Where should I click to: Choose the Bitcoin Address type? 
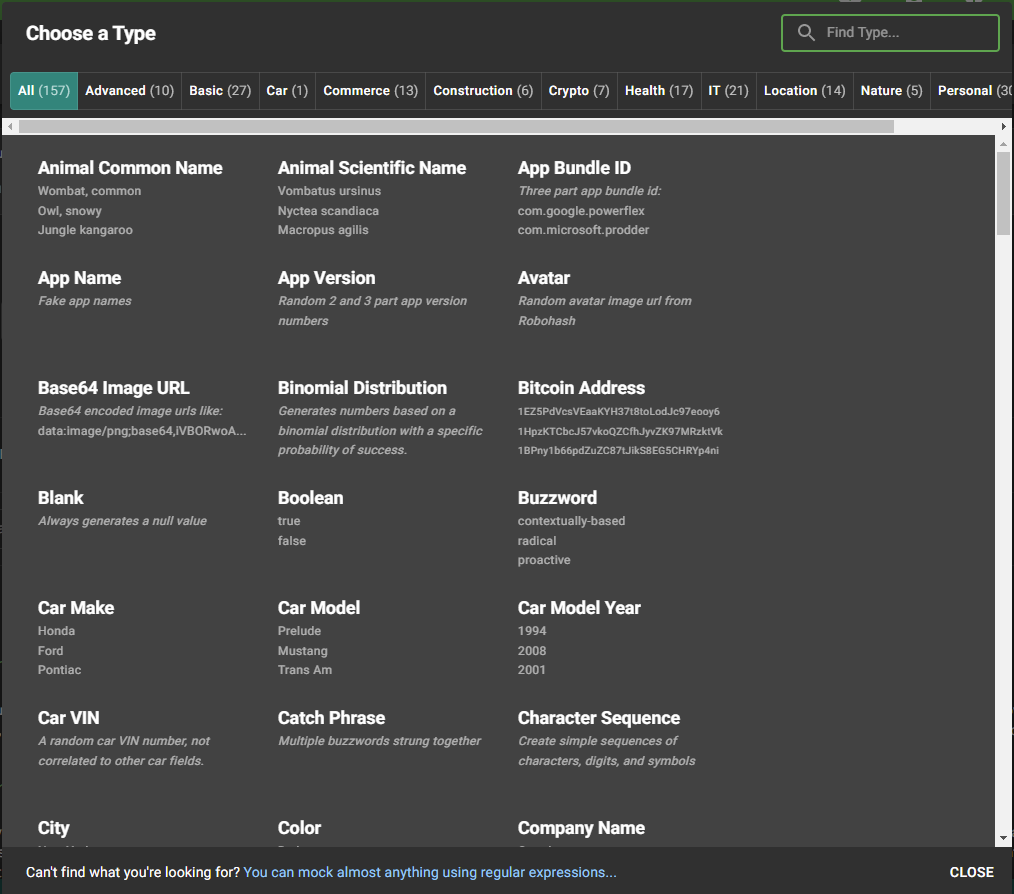(x=581, y=388)
